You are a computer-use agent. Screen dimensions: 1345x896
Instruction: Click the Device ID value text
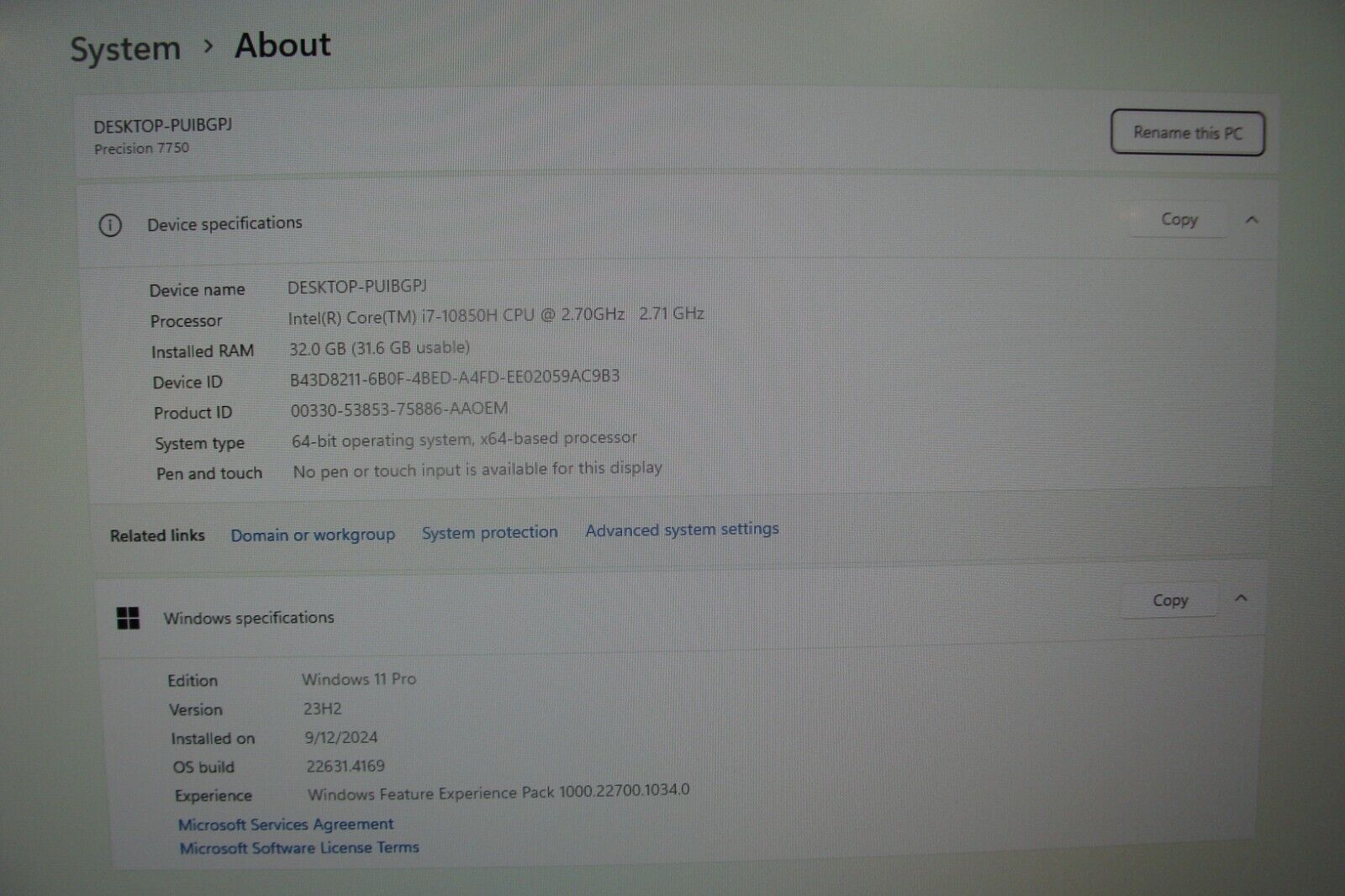pyautogui.click(x=455, y=377)
